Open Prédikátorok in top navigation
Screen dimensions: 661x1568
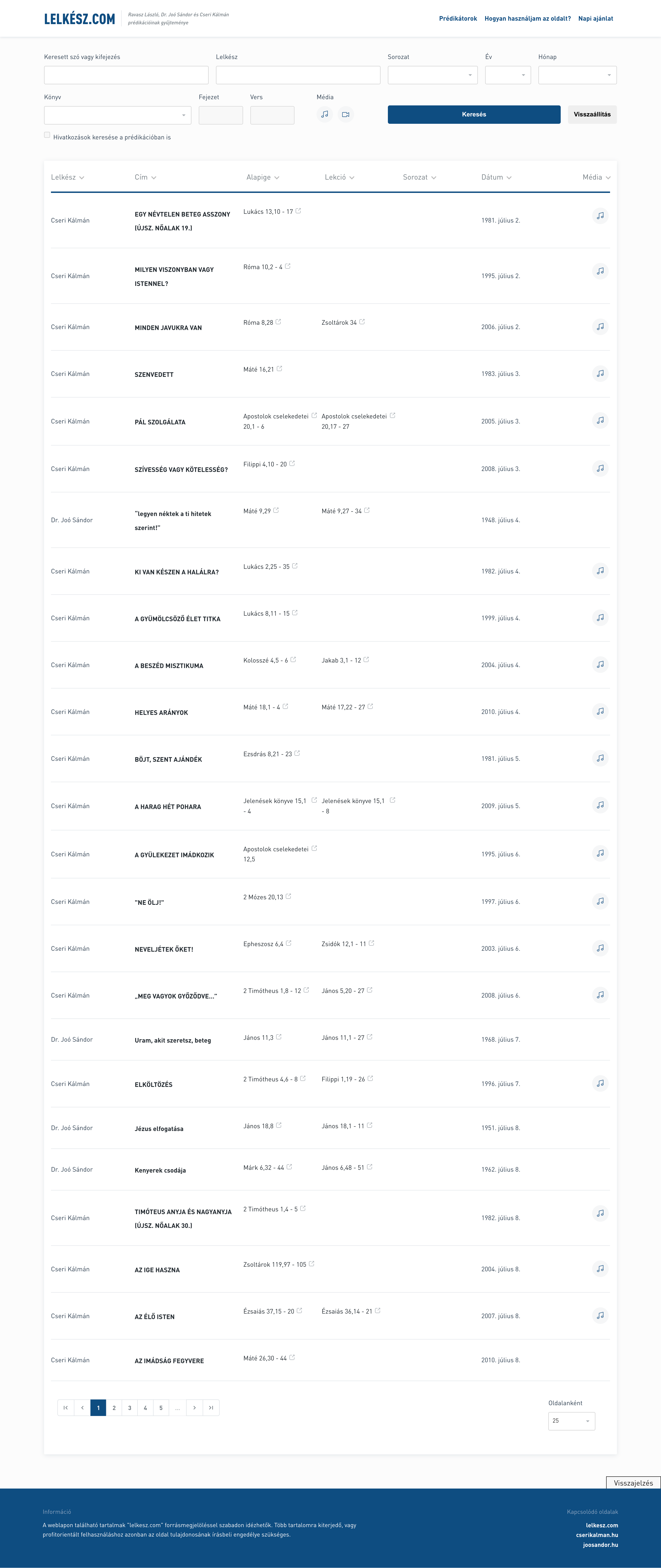[458, 19]
